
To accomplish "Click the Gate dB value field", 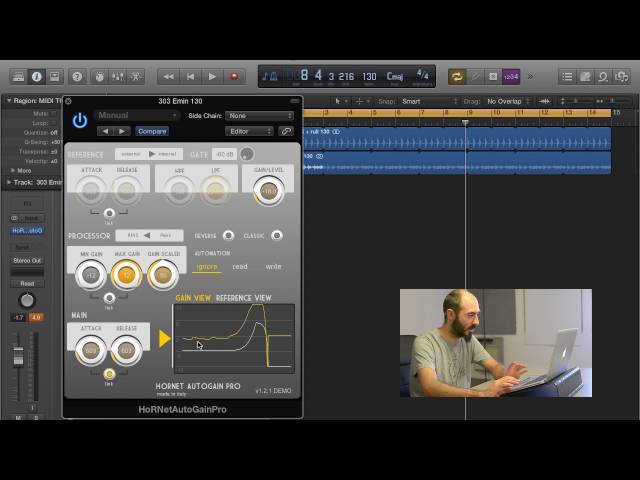I will point(224,154).
